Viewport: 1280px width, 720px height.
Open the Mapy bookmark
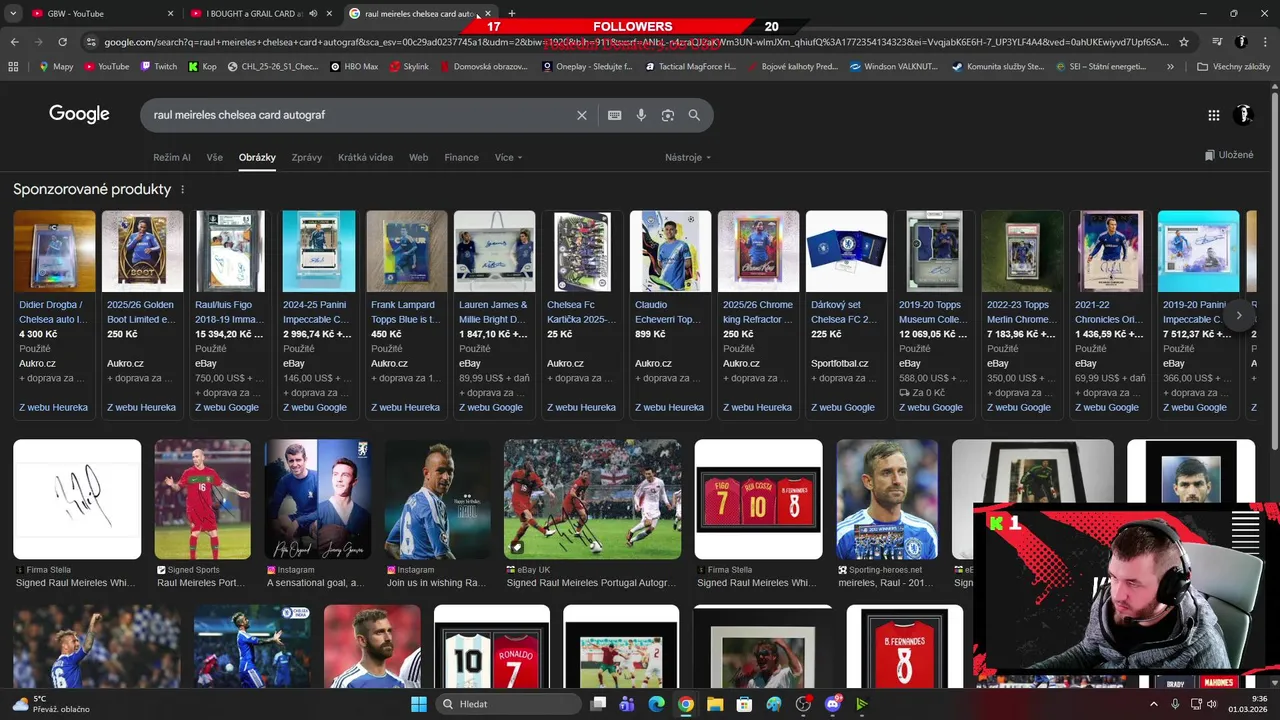tap(56, 66)
